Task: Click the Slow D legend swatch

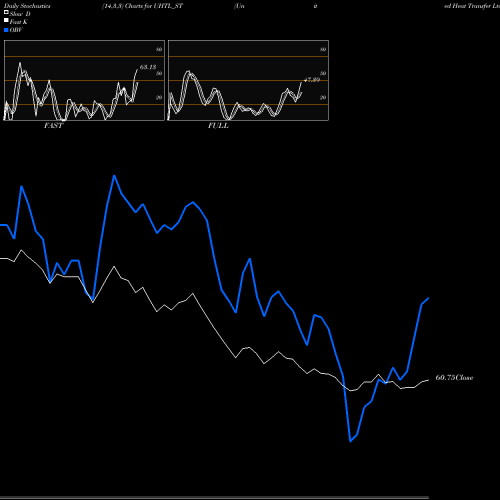Action: [x=6, y=12]
